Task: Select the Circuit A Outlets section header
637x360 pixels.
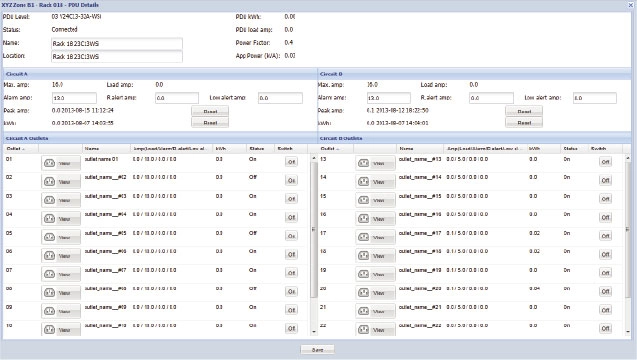Action: point(160,138)
